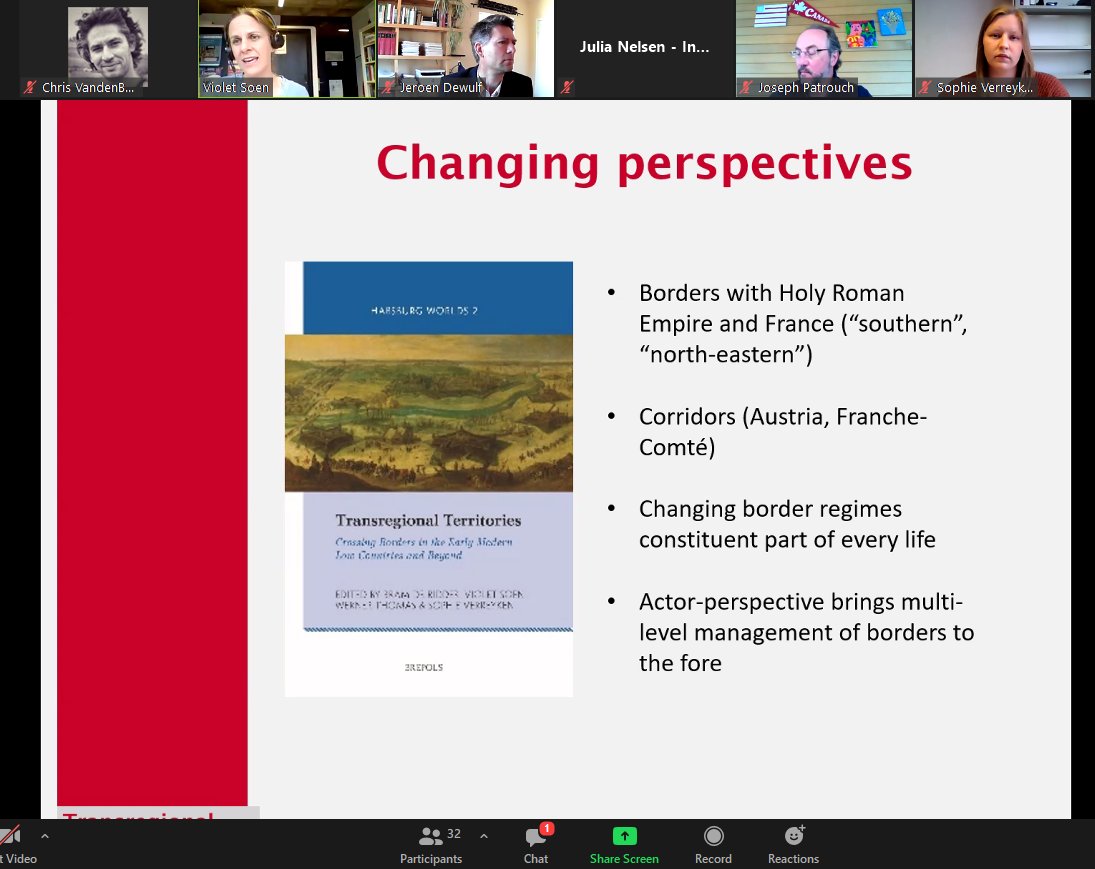Screen dimensions: 1095x869
Task: Click the red chat notification badge
Action: click(x=547, y=828)
